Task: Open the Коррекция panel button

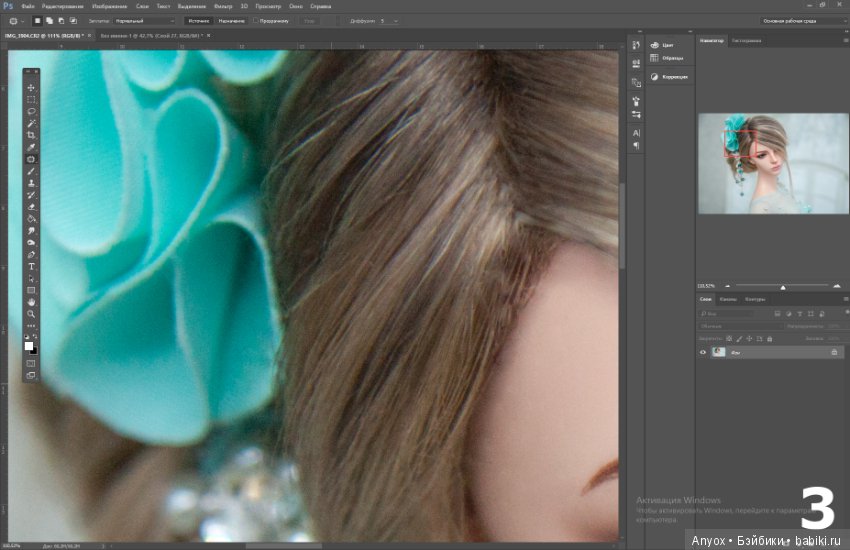Action: pyautogui.click(x=669, y=77)
